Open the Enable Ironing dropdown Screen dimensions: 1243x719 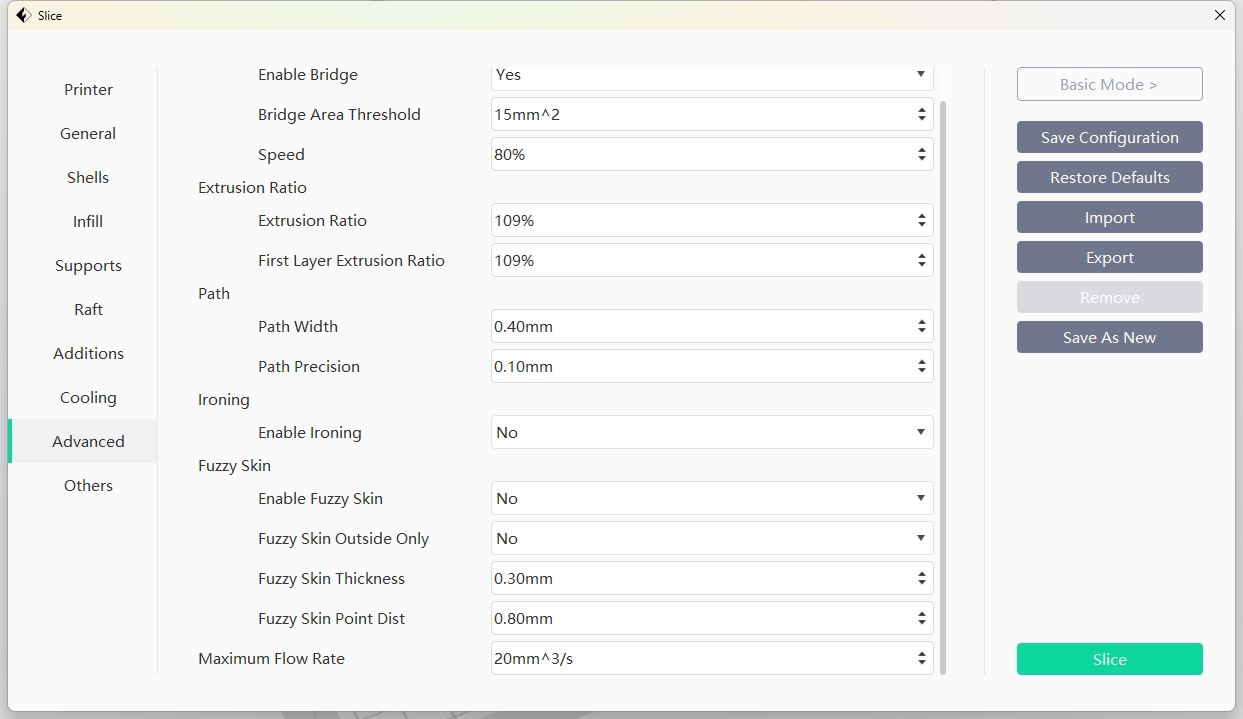(x=711, y=433)
